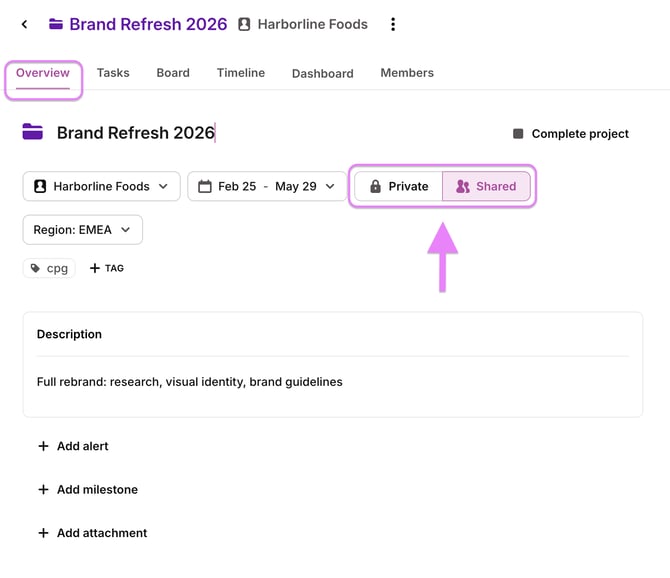
Task: Click the tag icon on the cpg tag
Action: 35,268
